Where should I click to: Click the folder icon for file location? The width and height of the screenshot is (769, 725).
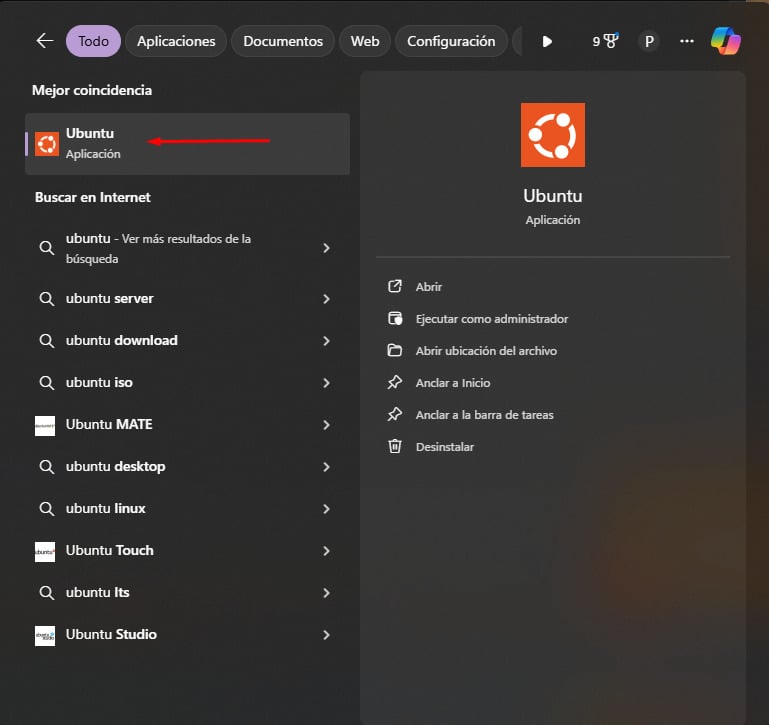395,350
